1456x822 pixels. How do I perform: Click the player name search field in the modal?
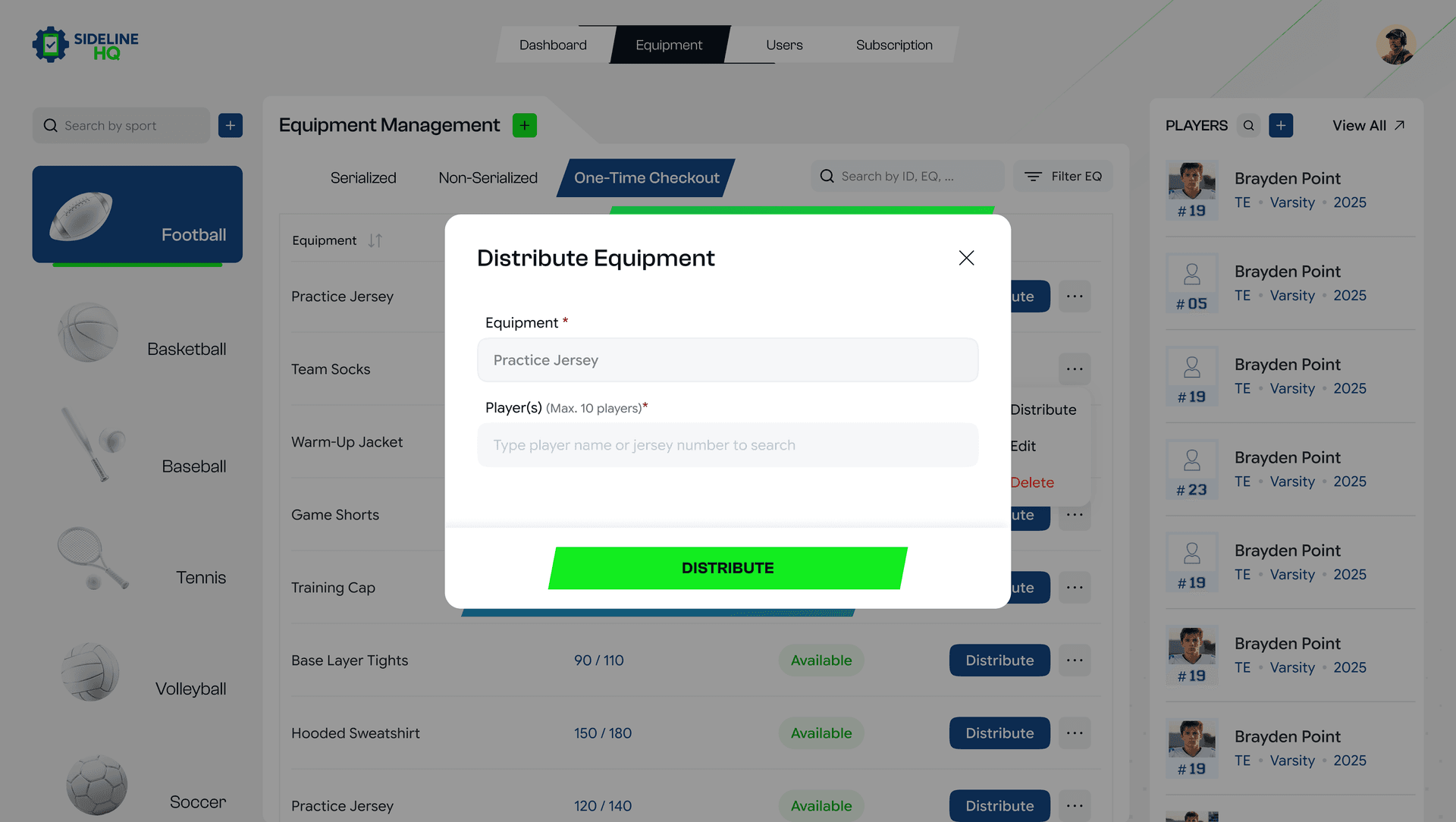point(727,445)
